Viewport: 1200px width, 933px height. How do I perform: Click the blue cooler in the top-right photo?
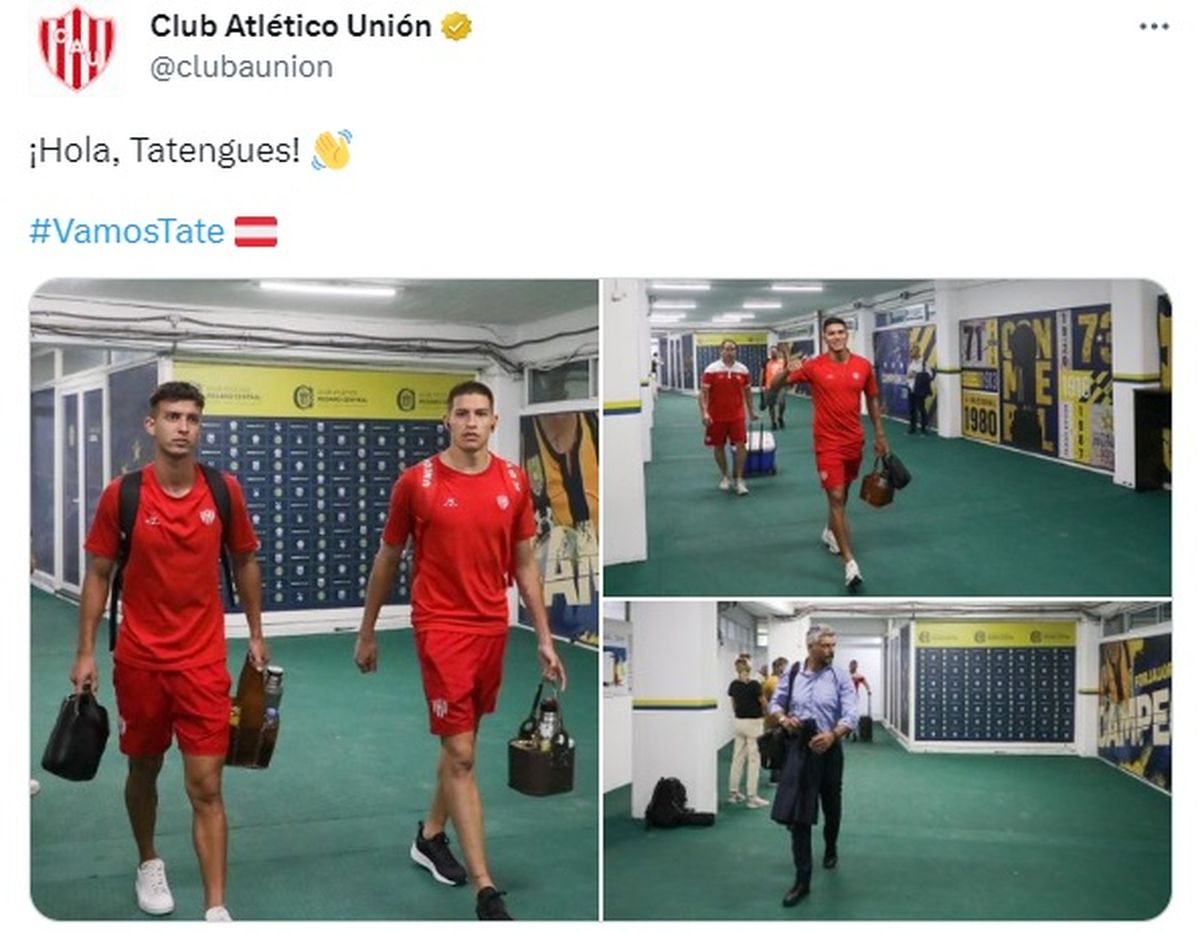pyautogui.click(x=758, y=452)
